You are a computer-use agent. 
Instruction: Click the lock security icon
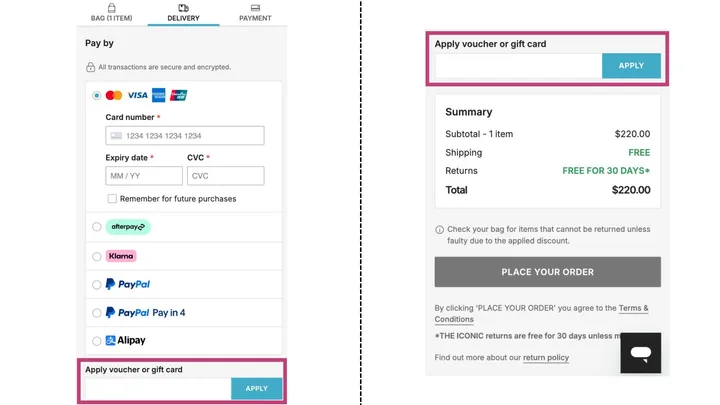pos(90,67)
